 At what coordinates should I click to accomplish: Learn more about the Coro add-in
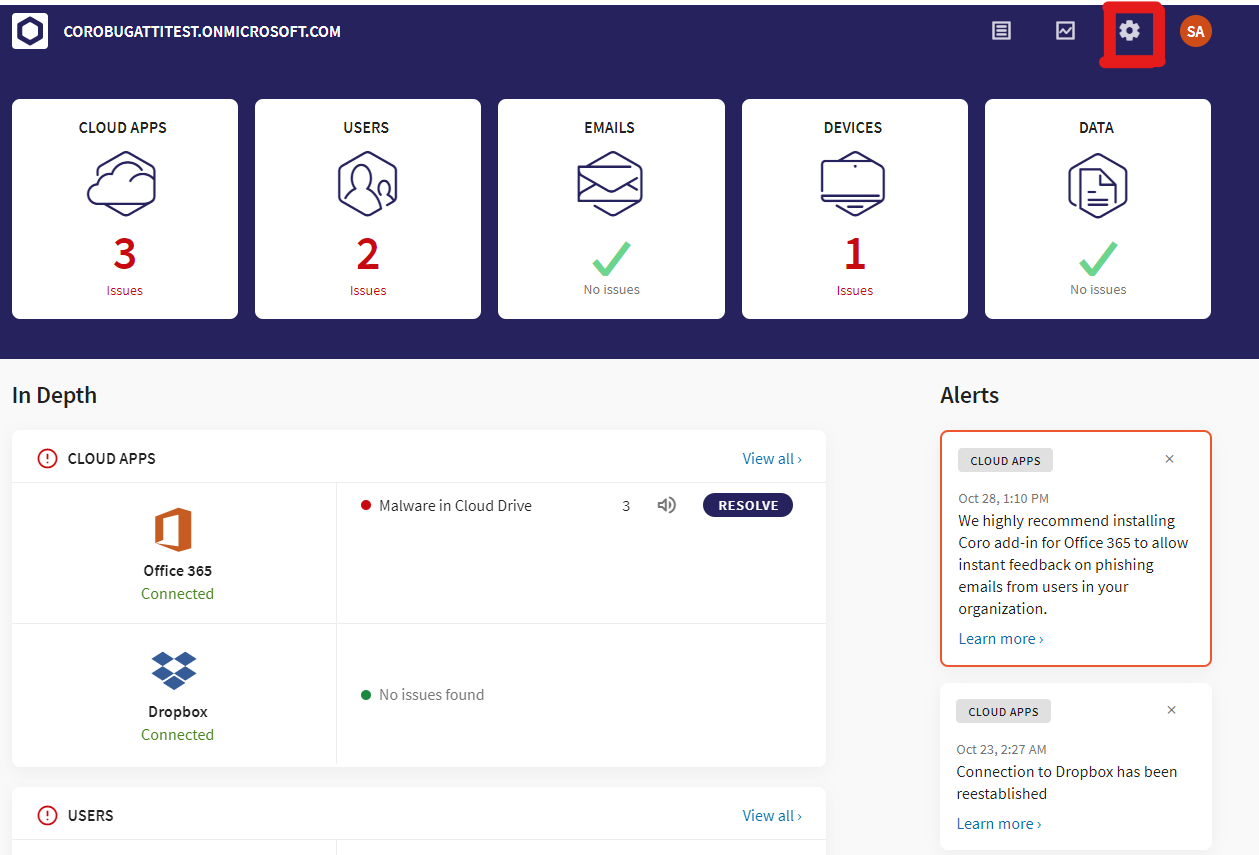pyautogui.click(x=1001, y=638)
